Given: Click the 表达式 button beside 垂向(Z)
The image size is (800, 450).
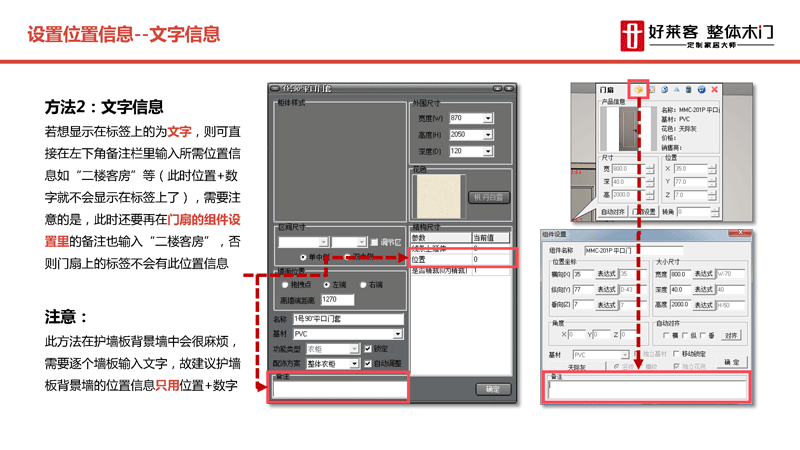Looking at the screenshot, I should 607,305.
